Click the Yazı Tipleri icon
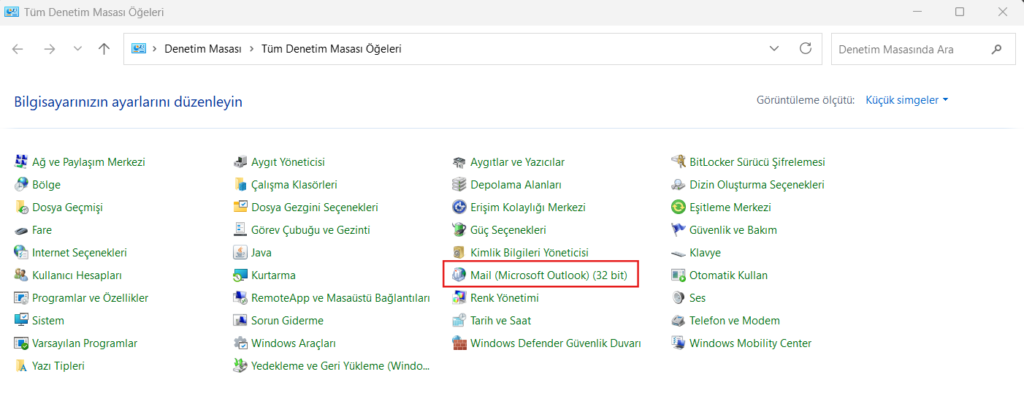 pyautogui.click(x=22, y=365)
